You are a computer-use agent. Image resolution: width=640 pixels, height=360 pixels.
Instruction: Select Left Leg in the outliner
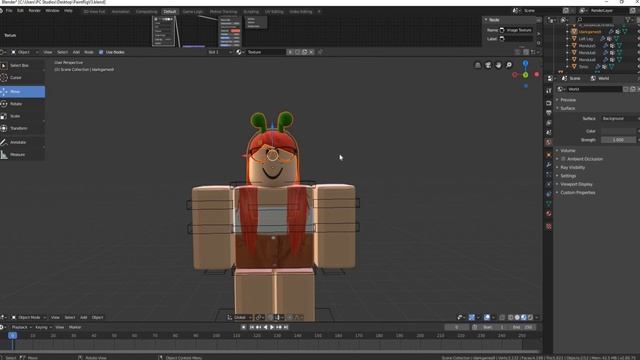(x=585, y=38)
